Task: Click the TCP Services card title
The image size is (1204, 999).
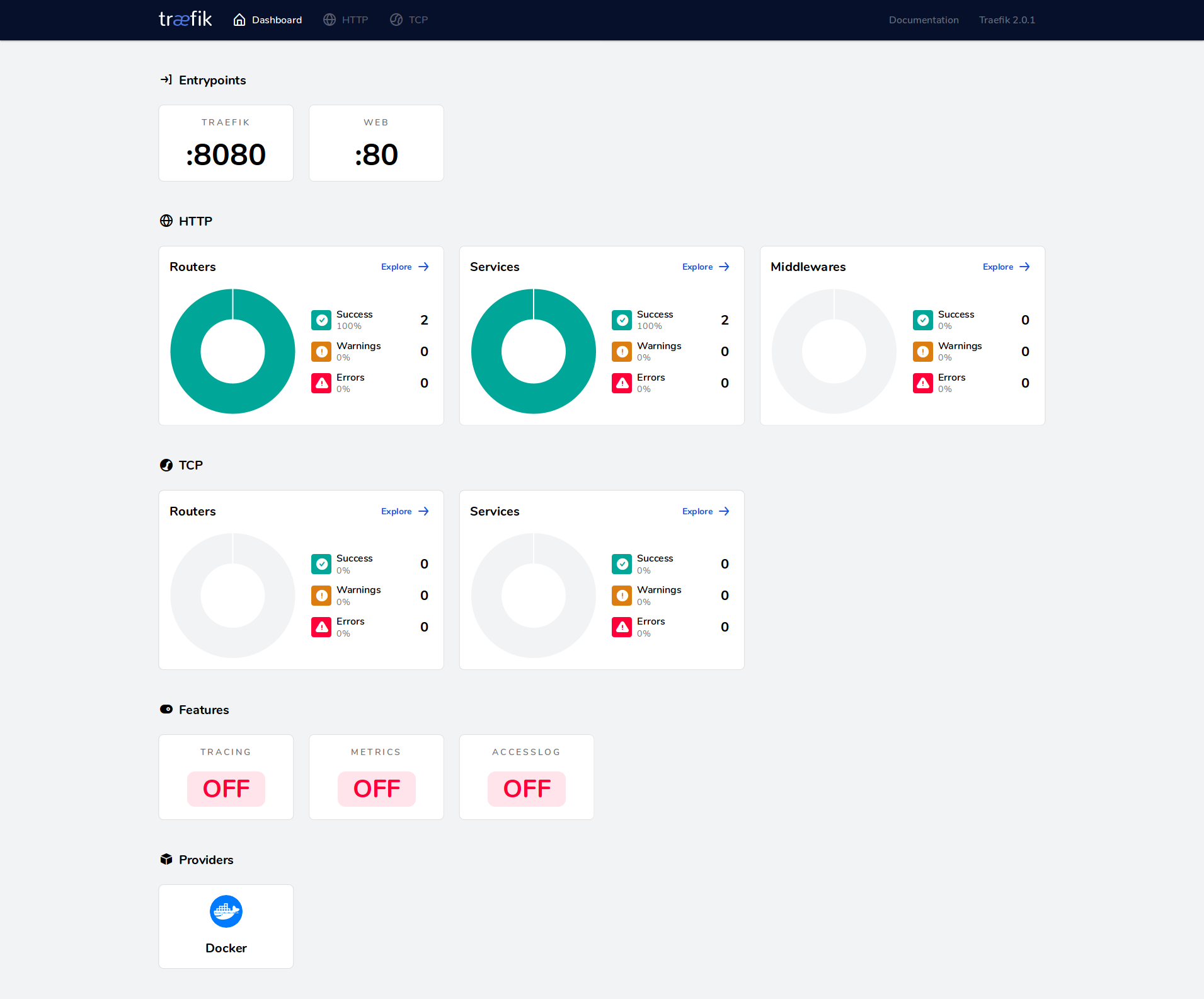Action: pos(495,511)
